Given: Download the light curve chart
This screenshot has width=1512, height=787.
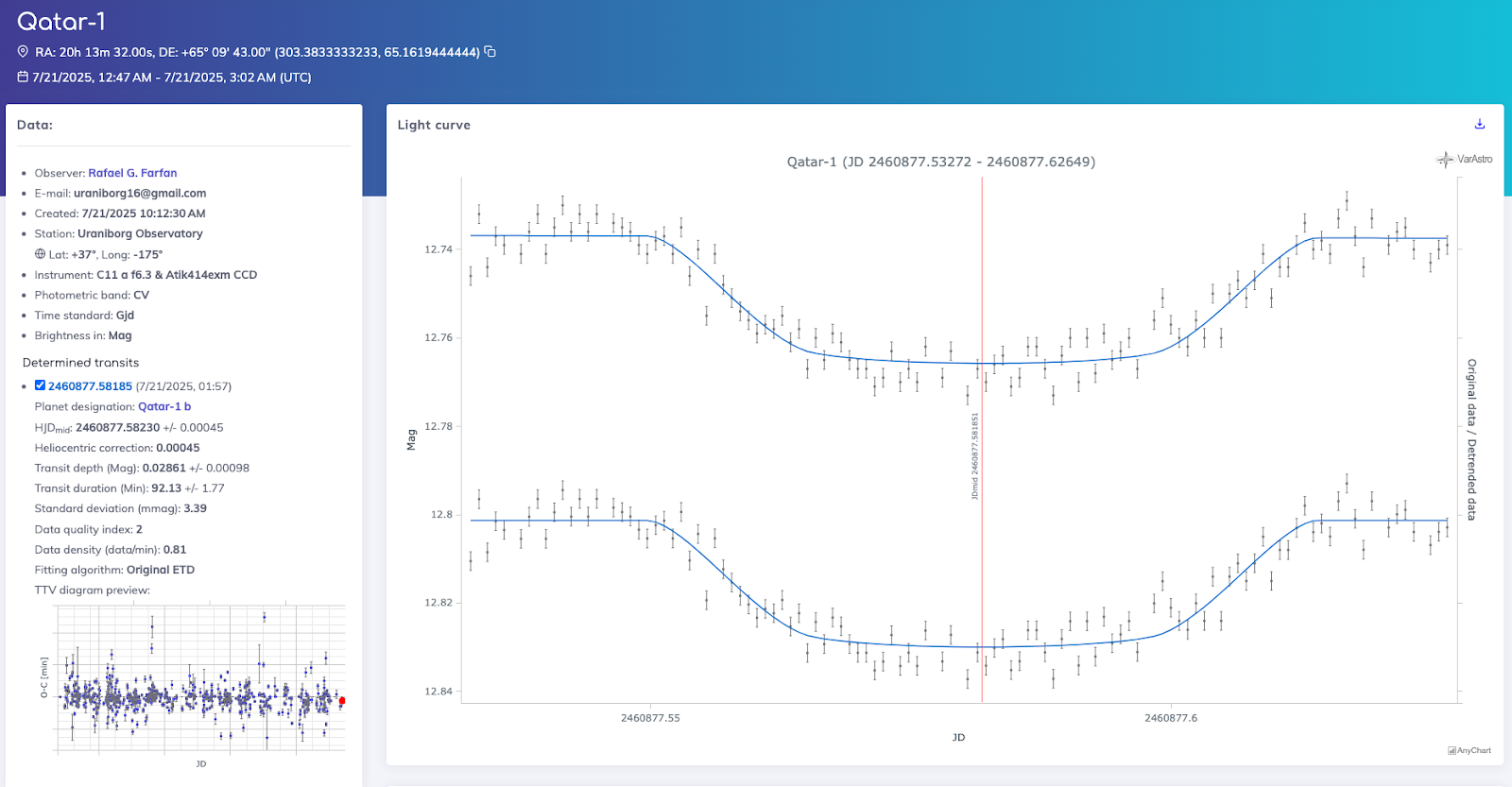Looking at the screenshot, I should 1480,124.
